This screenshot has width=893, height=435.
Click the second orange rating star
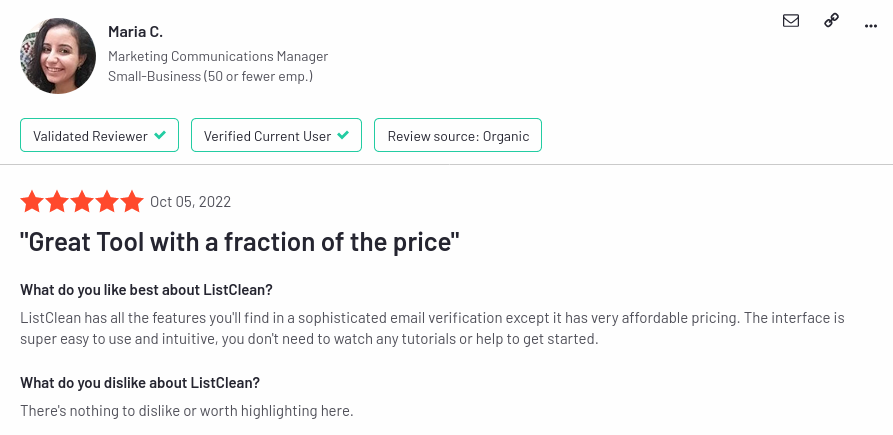pyautogui.click(x=57, y=202)
